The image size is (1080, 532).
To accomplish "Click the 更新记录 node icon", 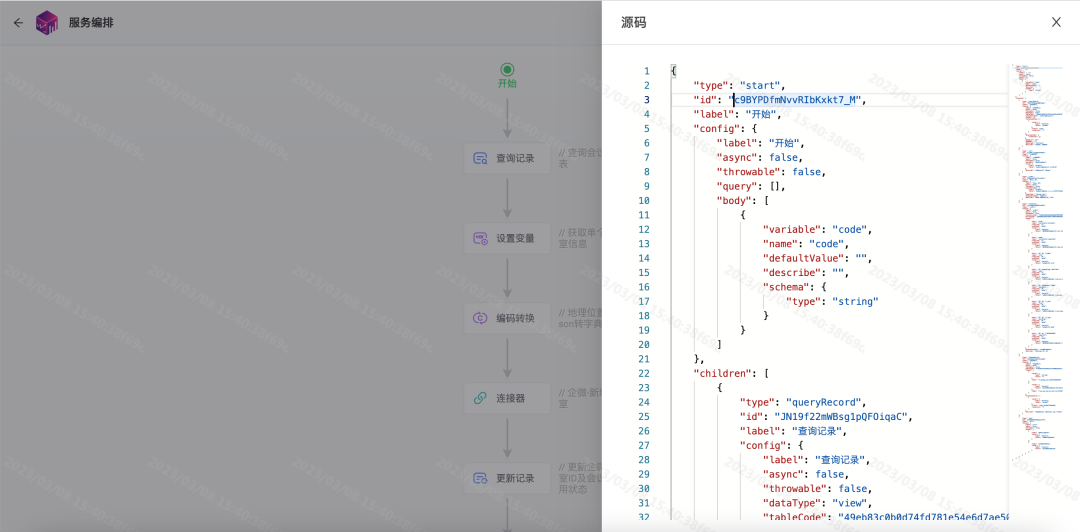I will [481, 478].
